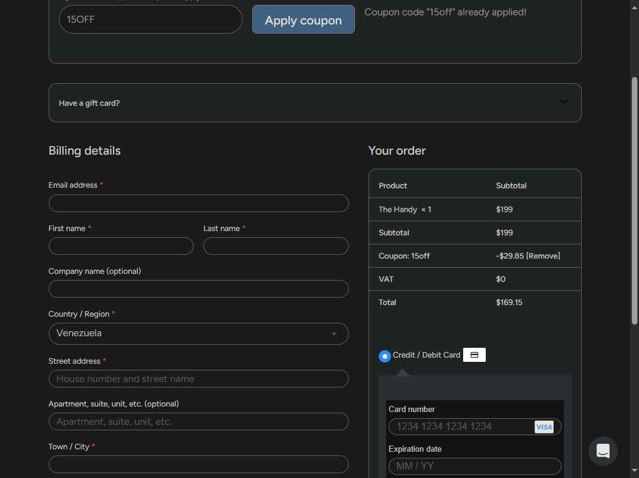Click the Company name field

198,289
